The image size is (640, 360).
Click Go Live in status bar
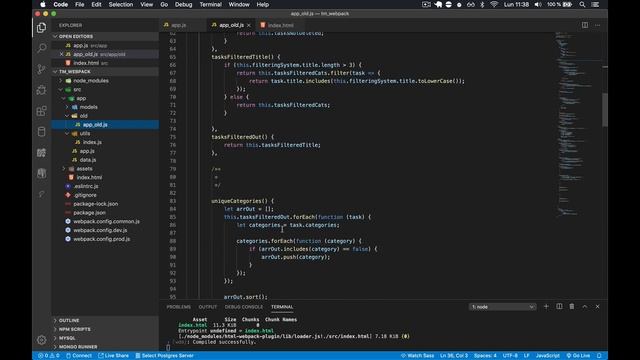pyautogui.click(x=578, y=356)
